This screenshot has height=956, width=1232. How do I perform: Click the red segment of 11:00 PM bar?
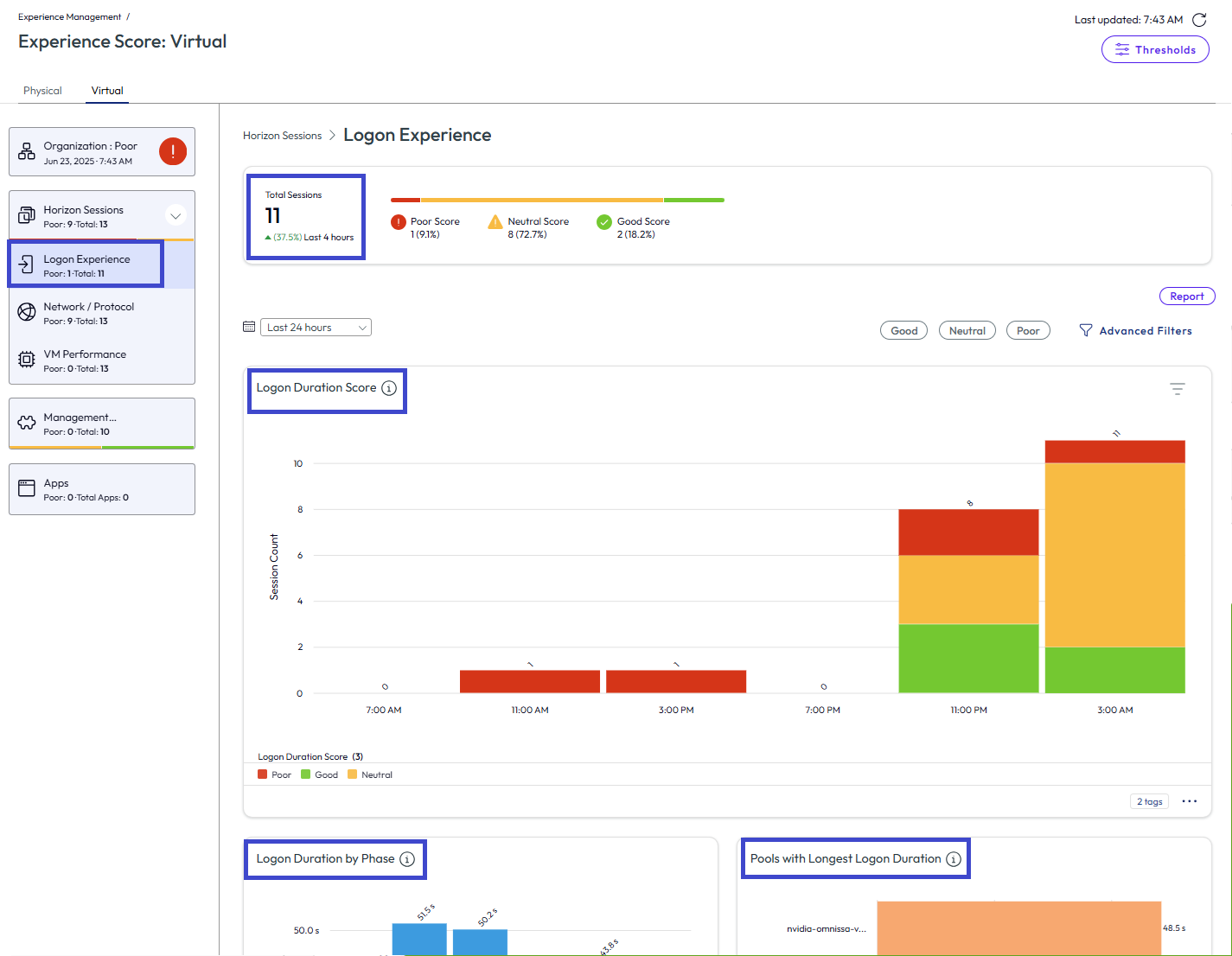(x=968, y=532)
